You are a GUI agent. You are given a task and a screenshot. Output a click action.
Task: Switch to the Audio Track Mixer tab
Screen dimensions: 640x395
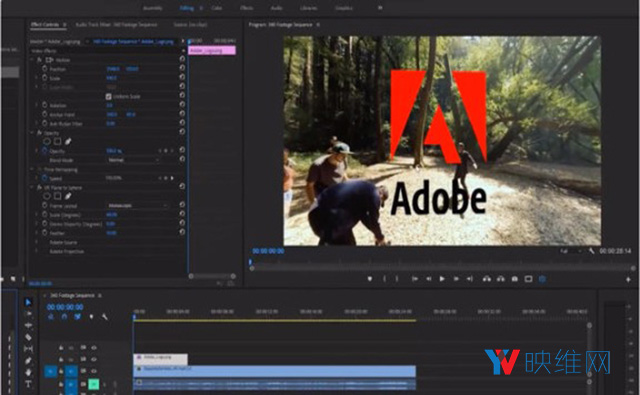pyautogui.click(x=116, y=24)
